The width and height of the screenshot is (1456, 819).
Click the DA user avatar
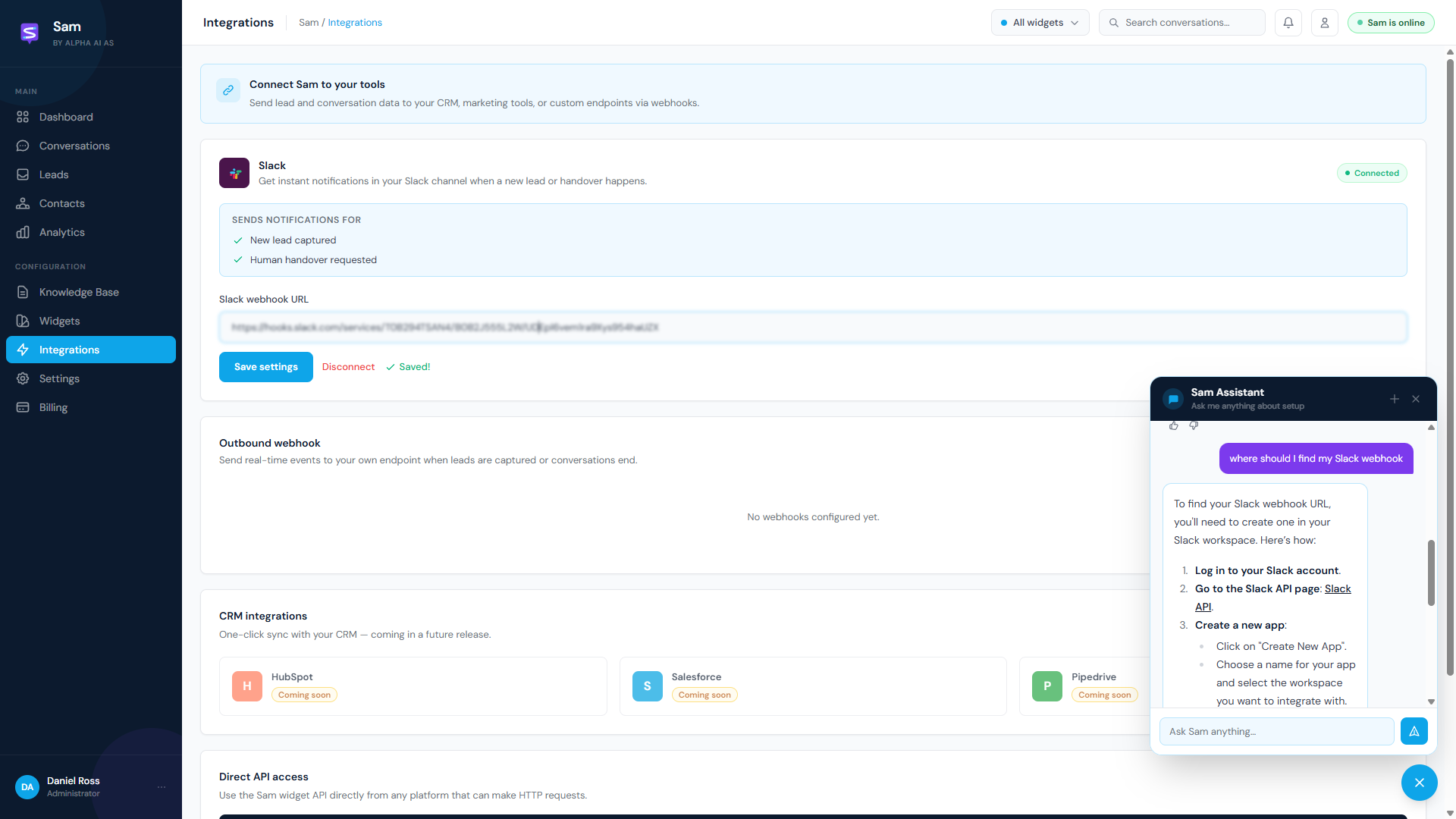tap(27, 787)
